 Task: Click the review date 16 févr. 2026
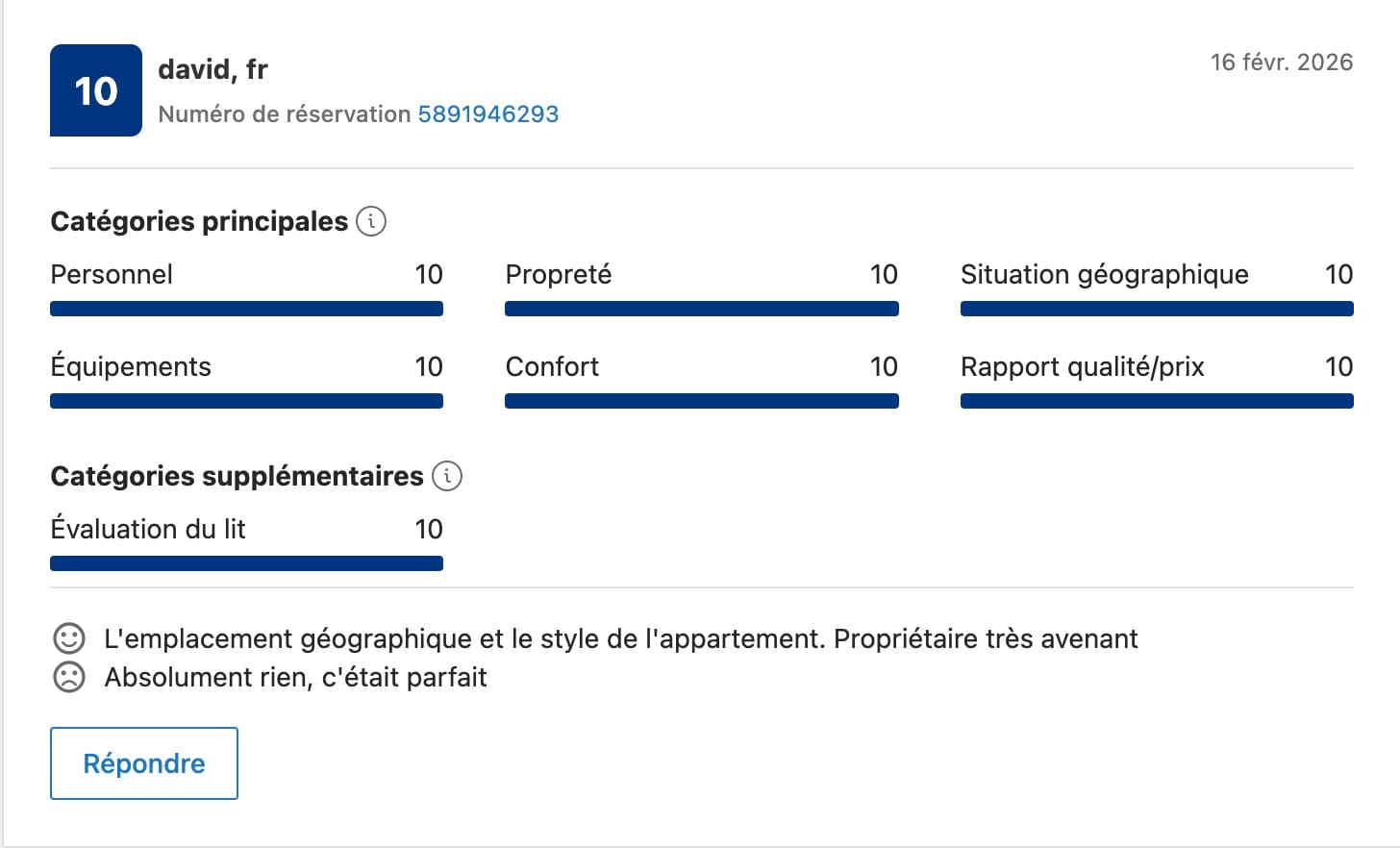(1281, 62)
